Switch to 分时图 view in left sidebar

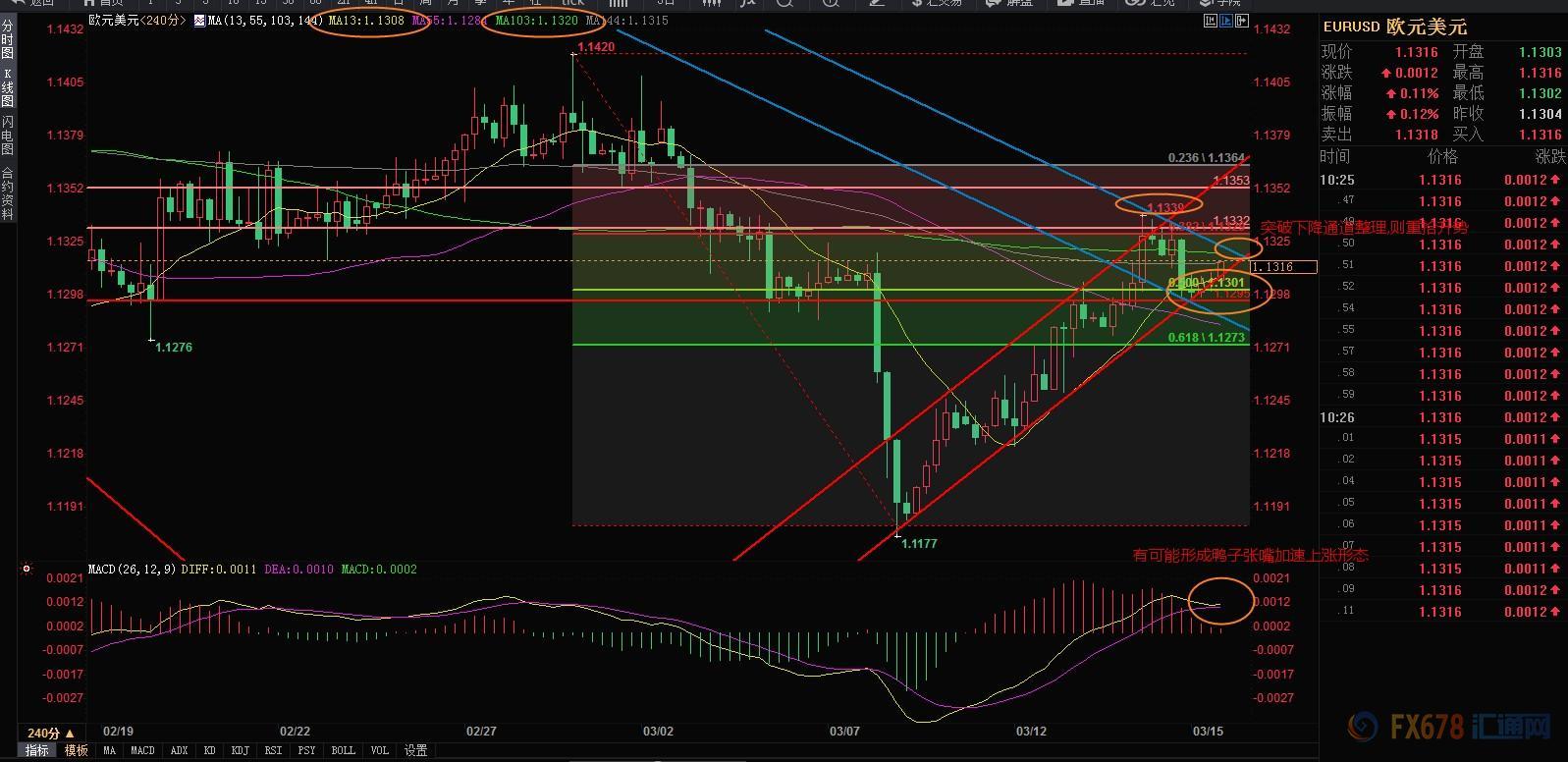coord(7,40)
